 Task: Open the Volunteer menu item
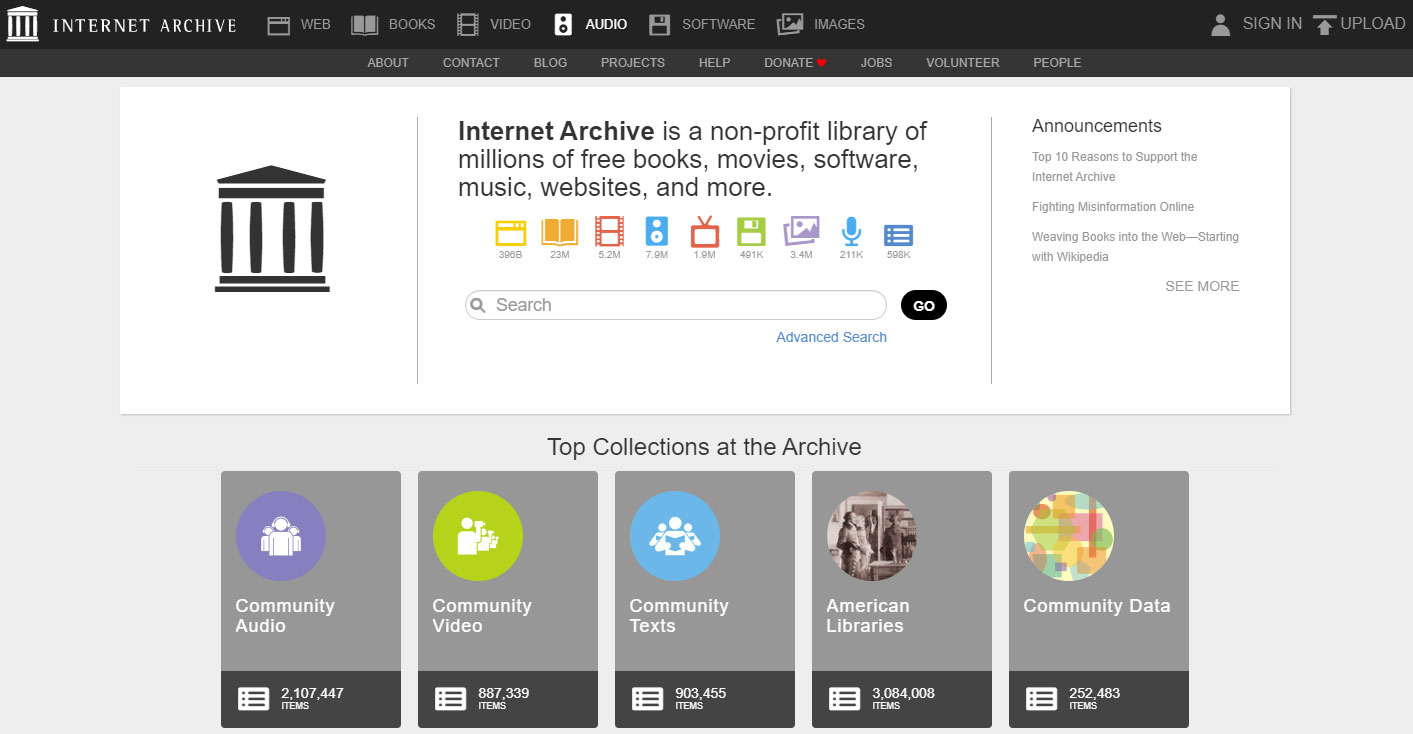click(x=962, y=62)
